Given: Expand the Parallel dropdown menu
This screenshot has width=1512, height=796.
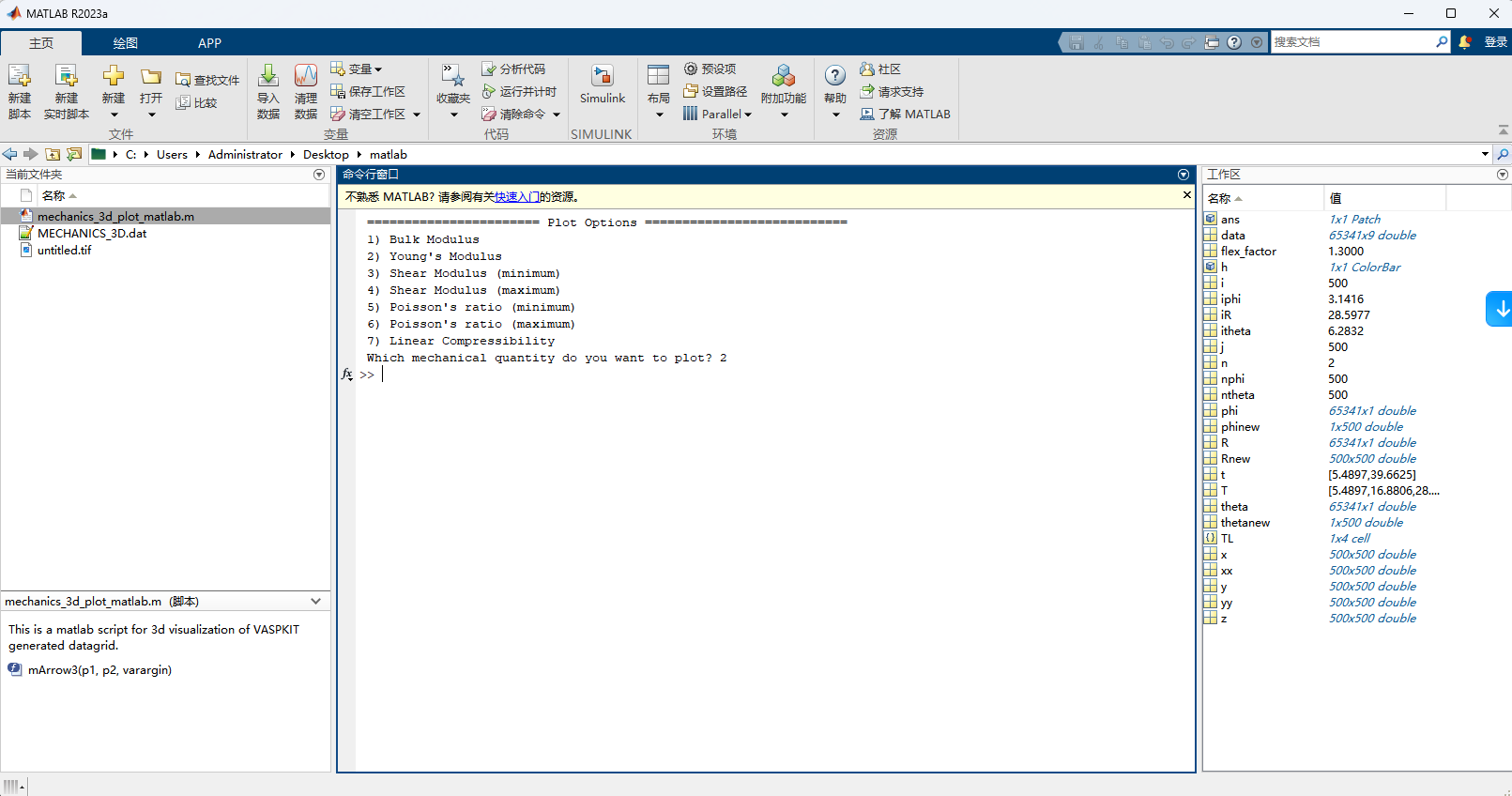Looking at the screenshot, I should (x=748, y=115).
